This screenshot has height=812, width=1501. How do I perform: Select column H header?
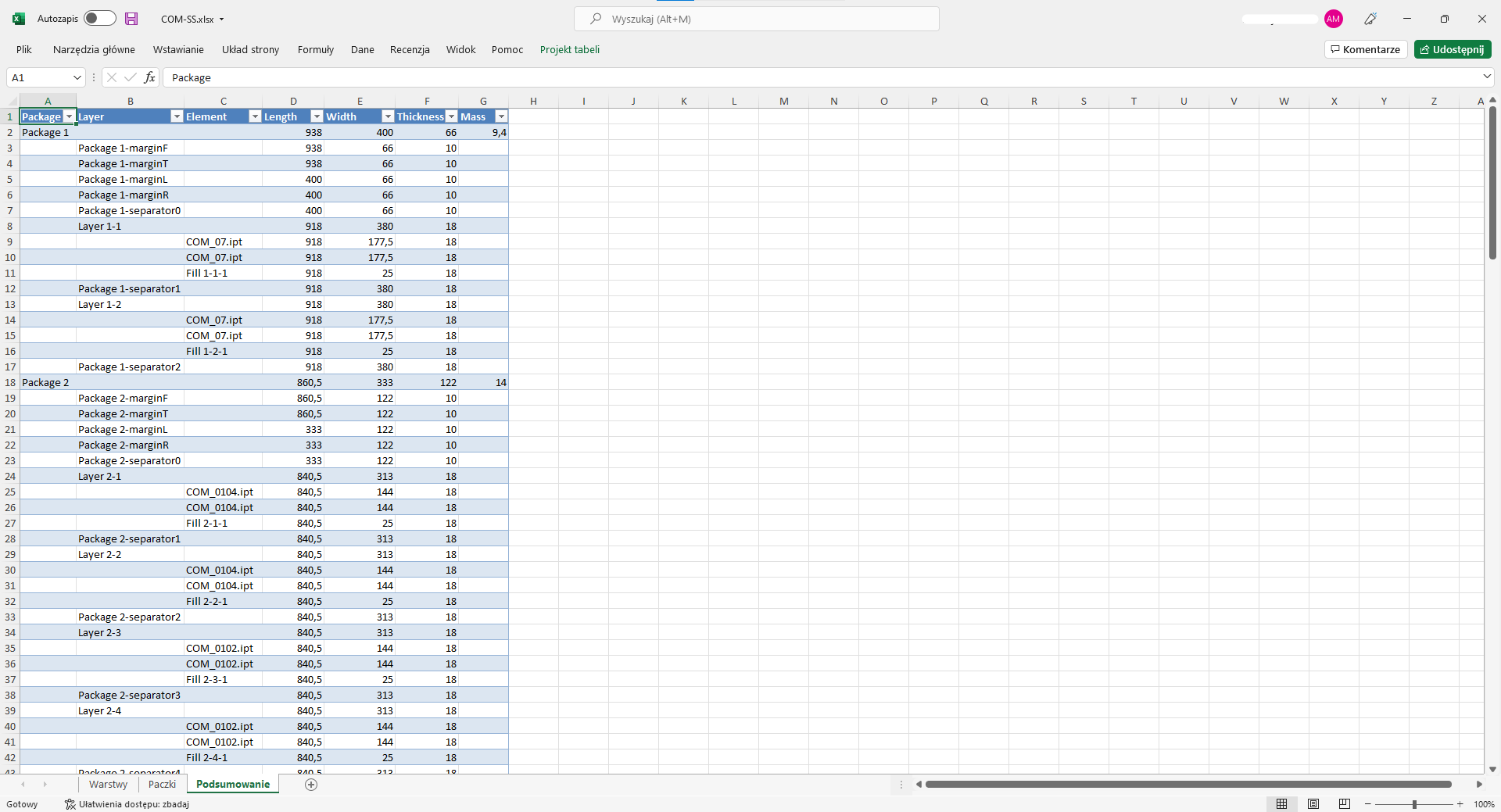(533, 101)
